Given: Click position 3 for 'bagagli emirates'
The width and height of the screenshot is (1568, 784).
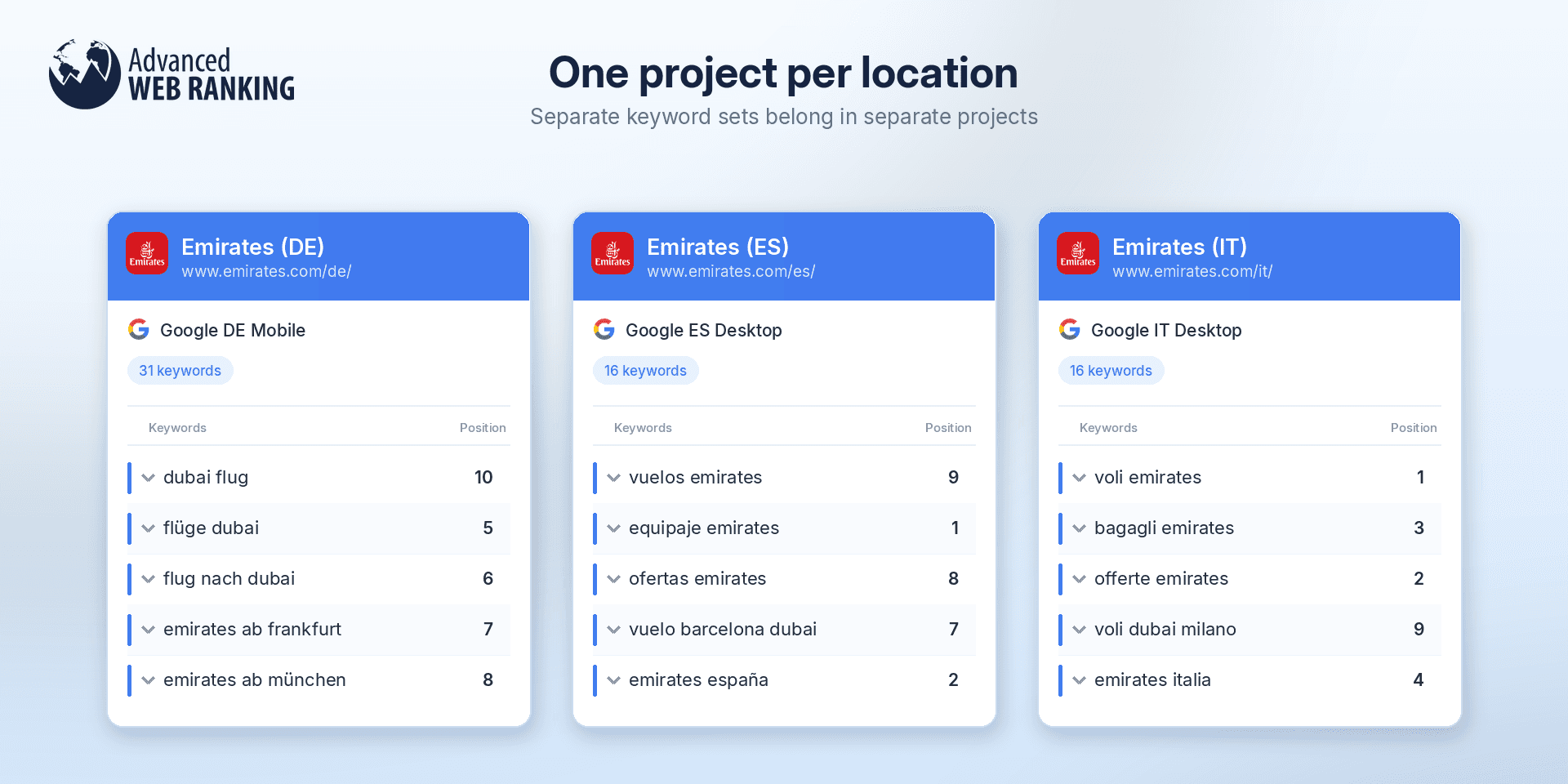Looking at the screenshot, I should point(1419,528).
